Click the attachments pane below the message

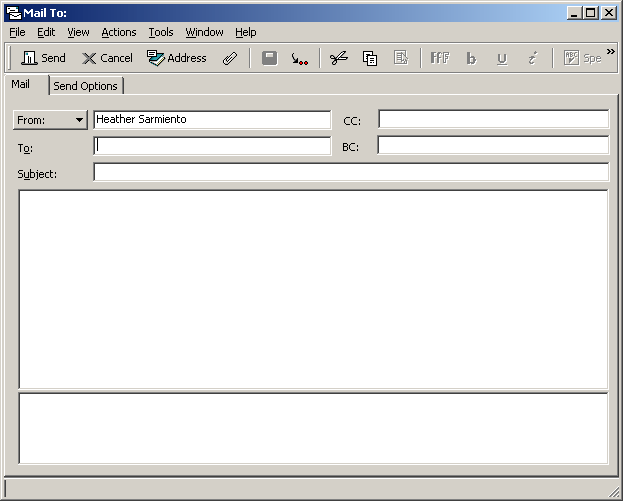313,428
